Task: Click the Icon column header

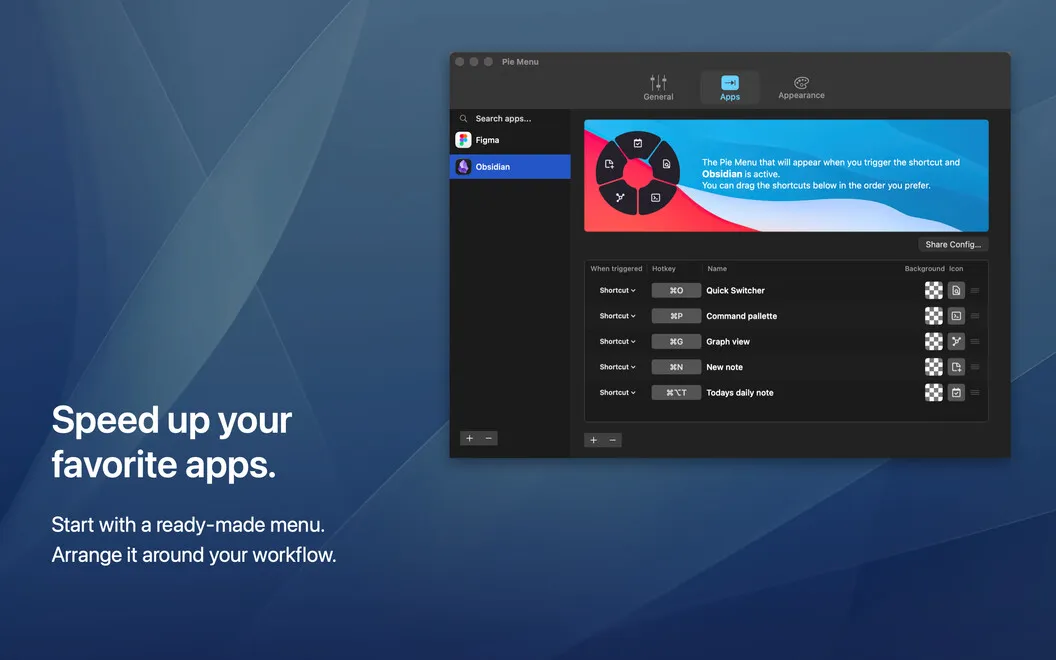Action: [x=956, y=269]
